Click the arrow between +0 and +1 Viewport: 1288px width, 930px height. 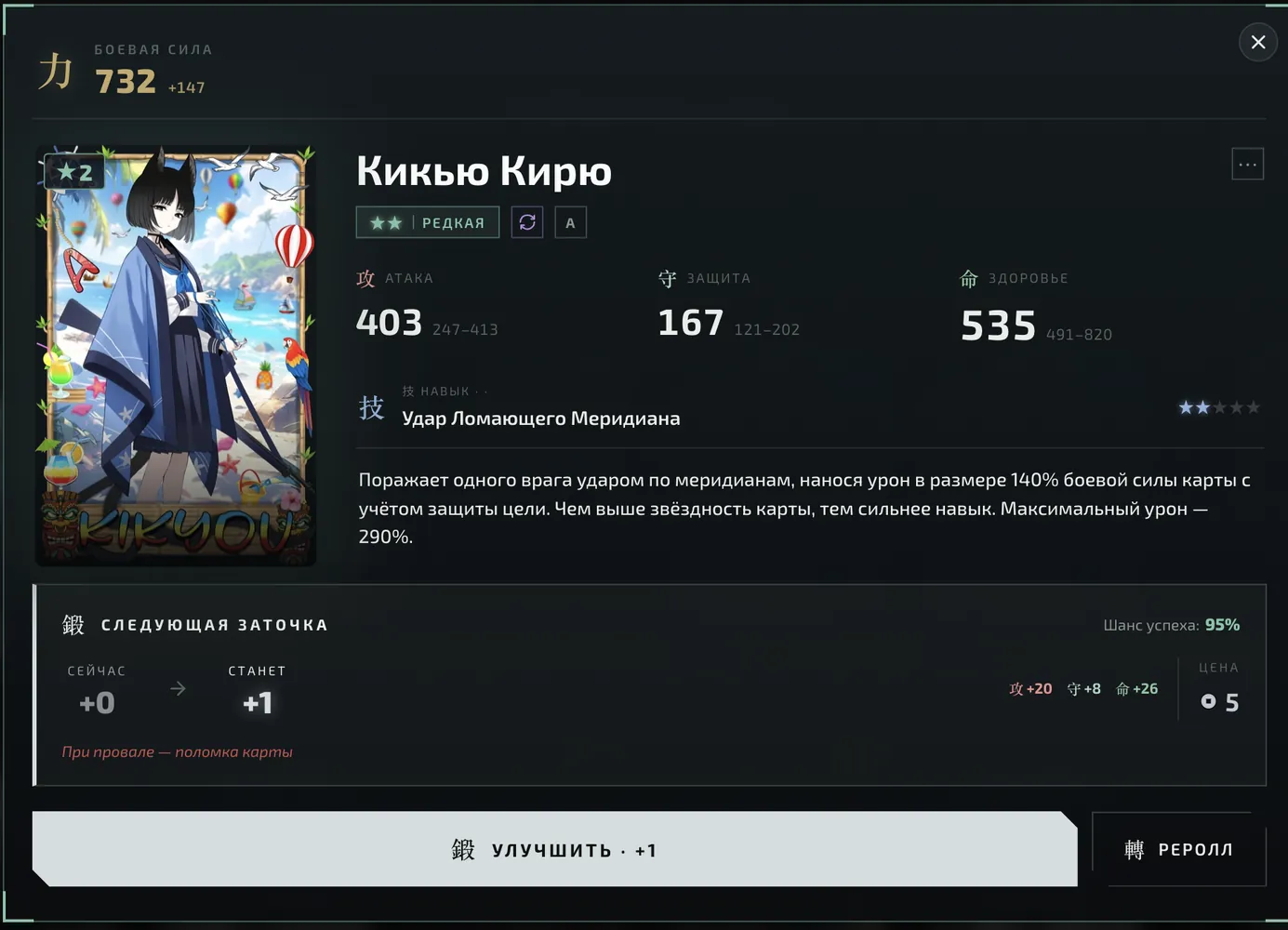178,689
